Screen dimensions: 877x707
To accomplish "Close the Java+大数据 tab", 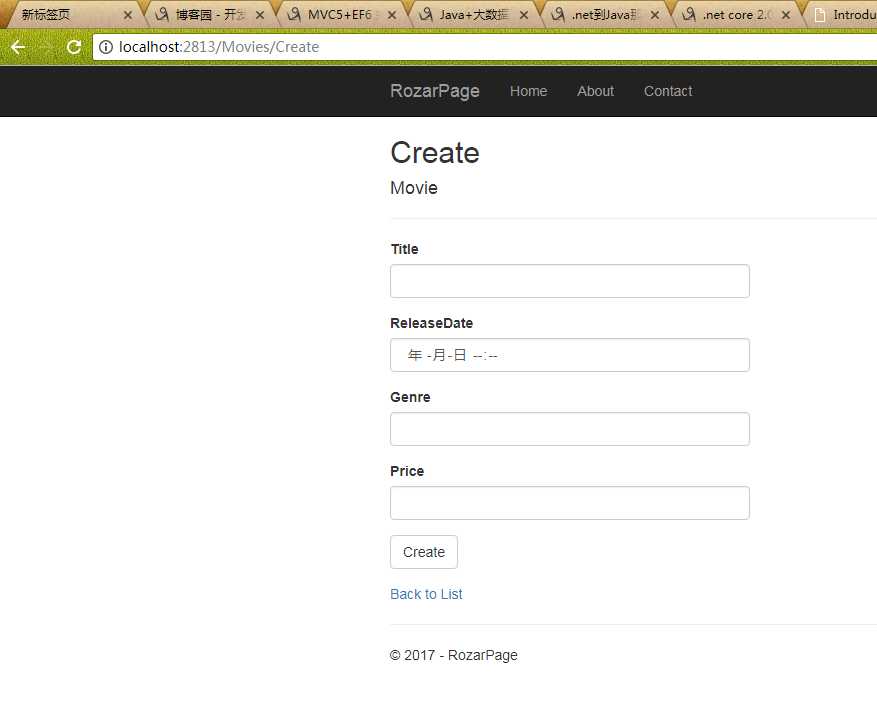I will [524, 15].
